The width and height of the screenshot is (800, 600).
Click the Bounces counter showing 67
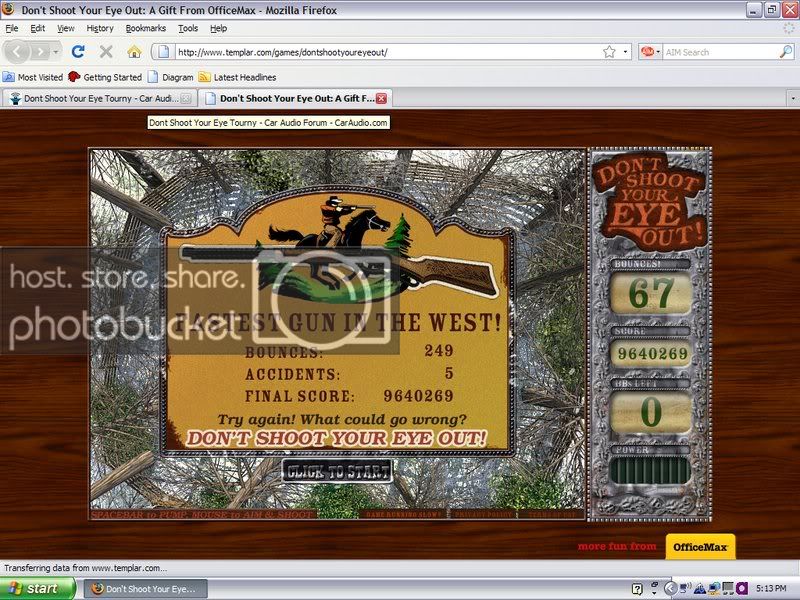click(x=651, y=293)
